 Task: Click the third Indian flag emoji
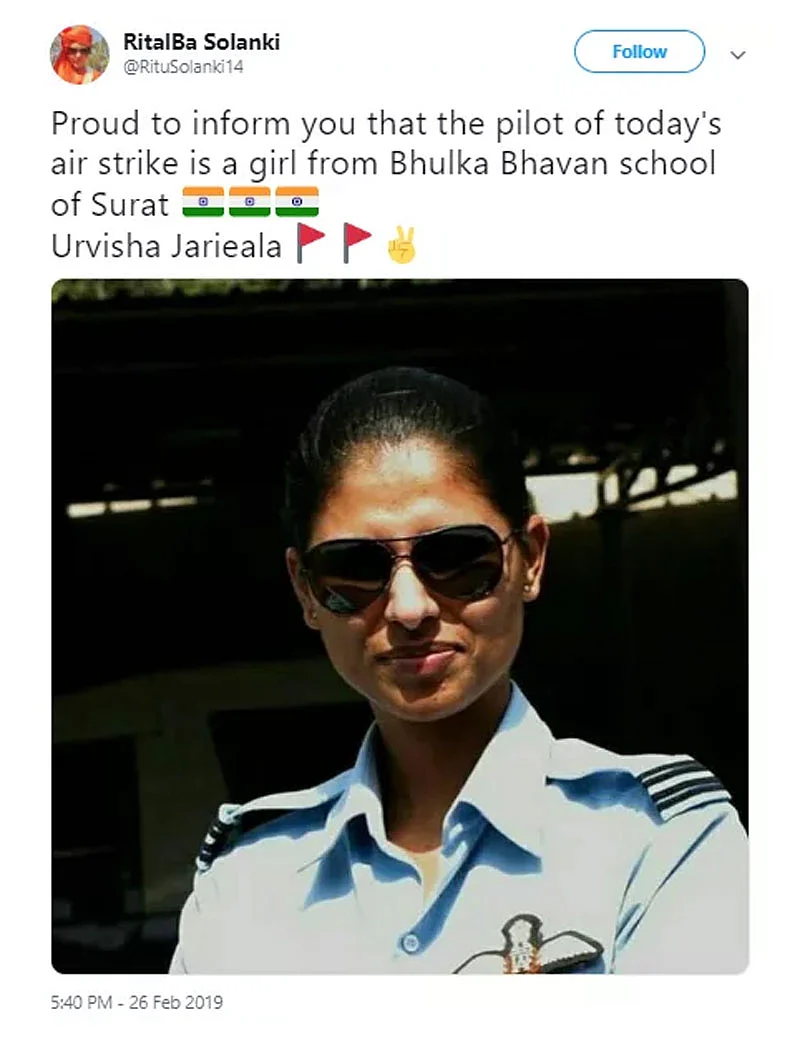tap(297, 202)
